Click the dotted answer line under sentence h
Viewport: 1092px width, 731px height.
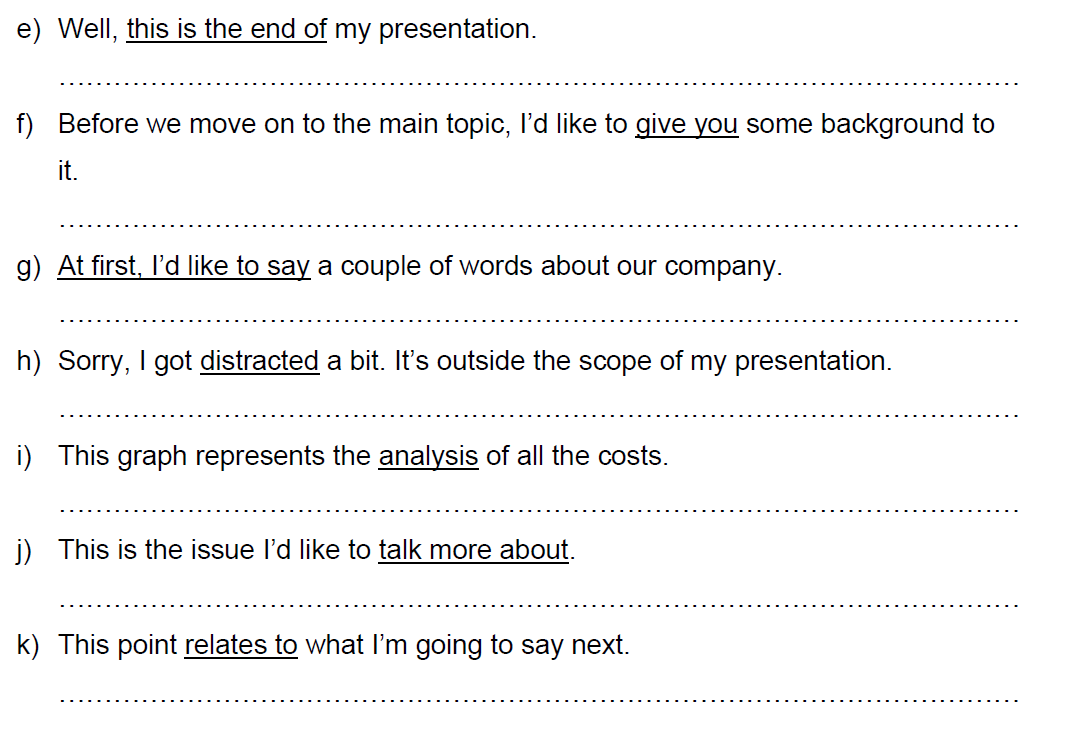click(x=540, y=415)
